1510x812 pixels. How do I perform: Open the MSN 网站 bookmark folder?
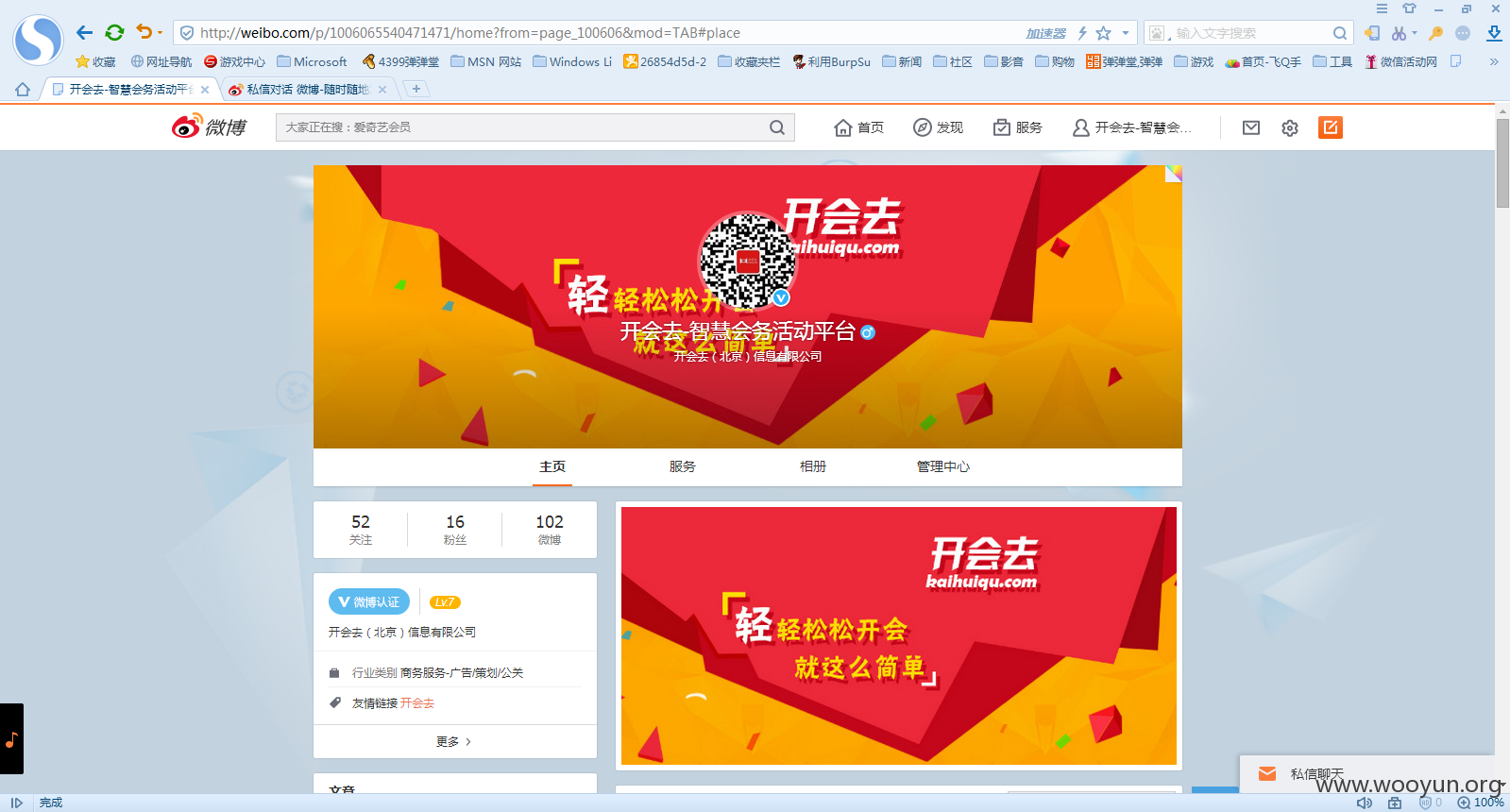coord(485,61)
